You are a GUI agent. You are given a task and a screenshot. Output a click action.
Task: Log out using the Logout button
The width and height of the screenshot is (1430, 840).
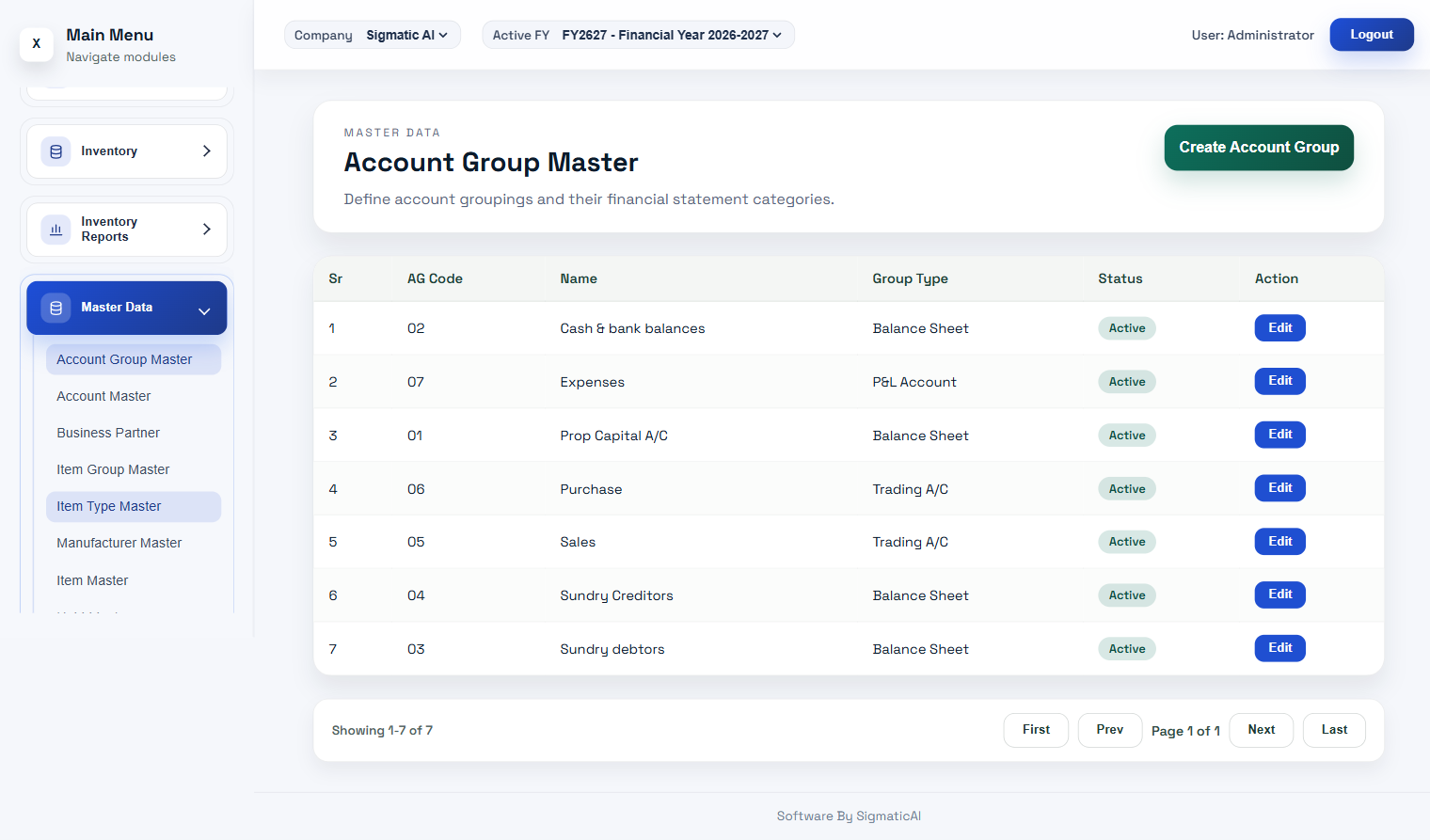(x=1372, y=35)
